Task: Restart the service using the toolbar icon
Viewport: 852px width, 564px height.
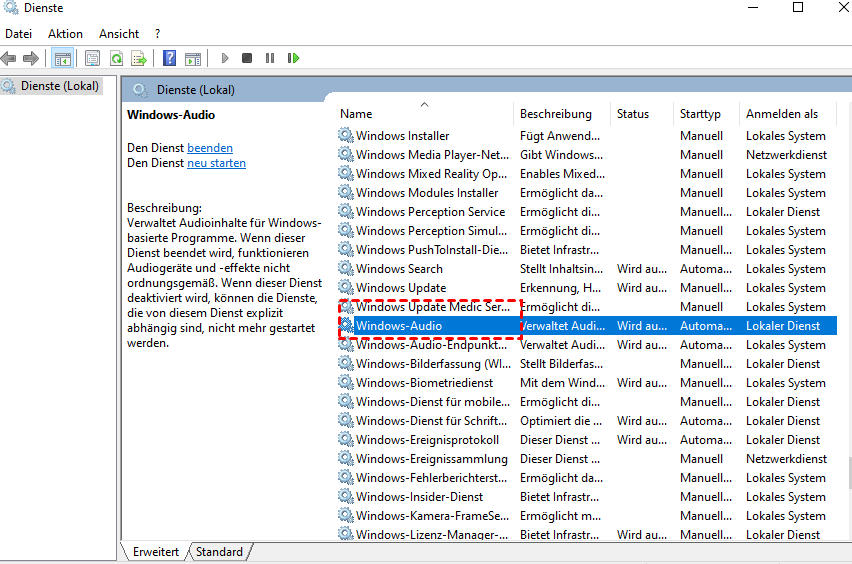Action: pyautogui.click(x=293, y=59)
